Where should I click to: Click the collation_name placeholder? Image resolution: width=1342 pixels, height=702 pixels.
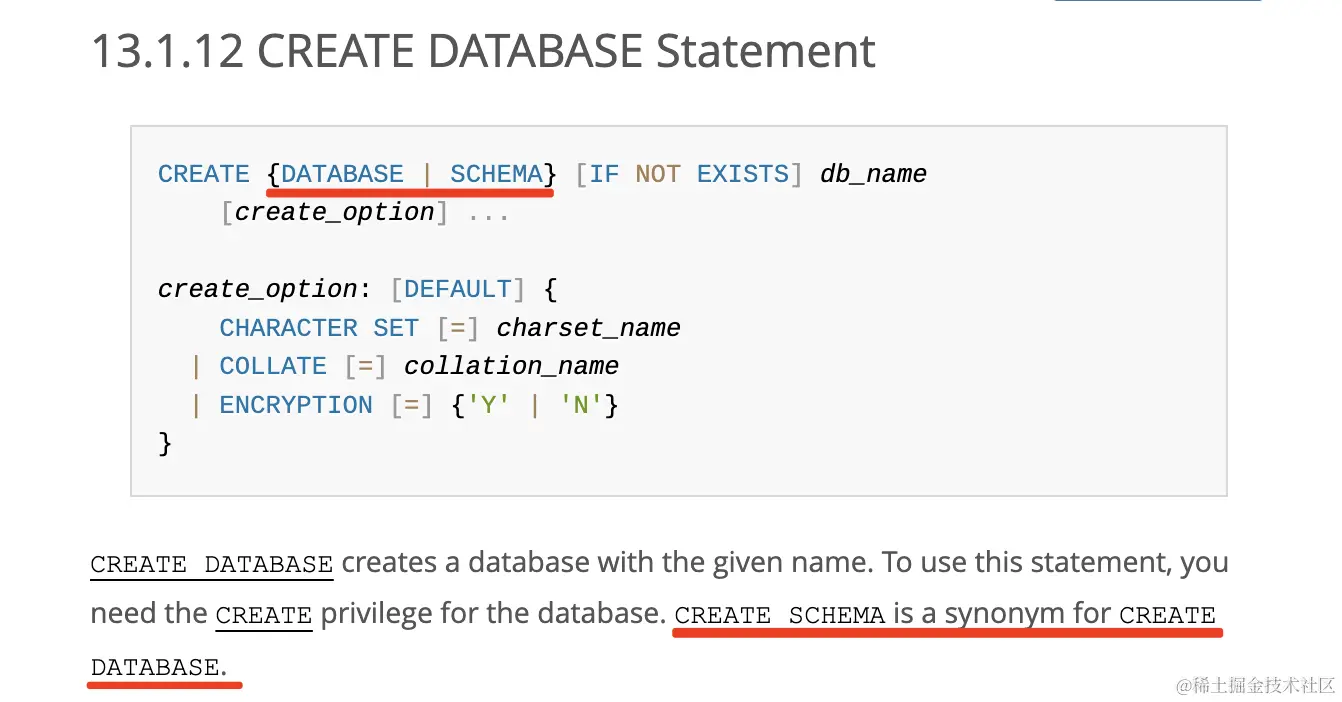(x=511, y=366)
